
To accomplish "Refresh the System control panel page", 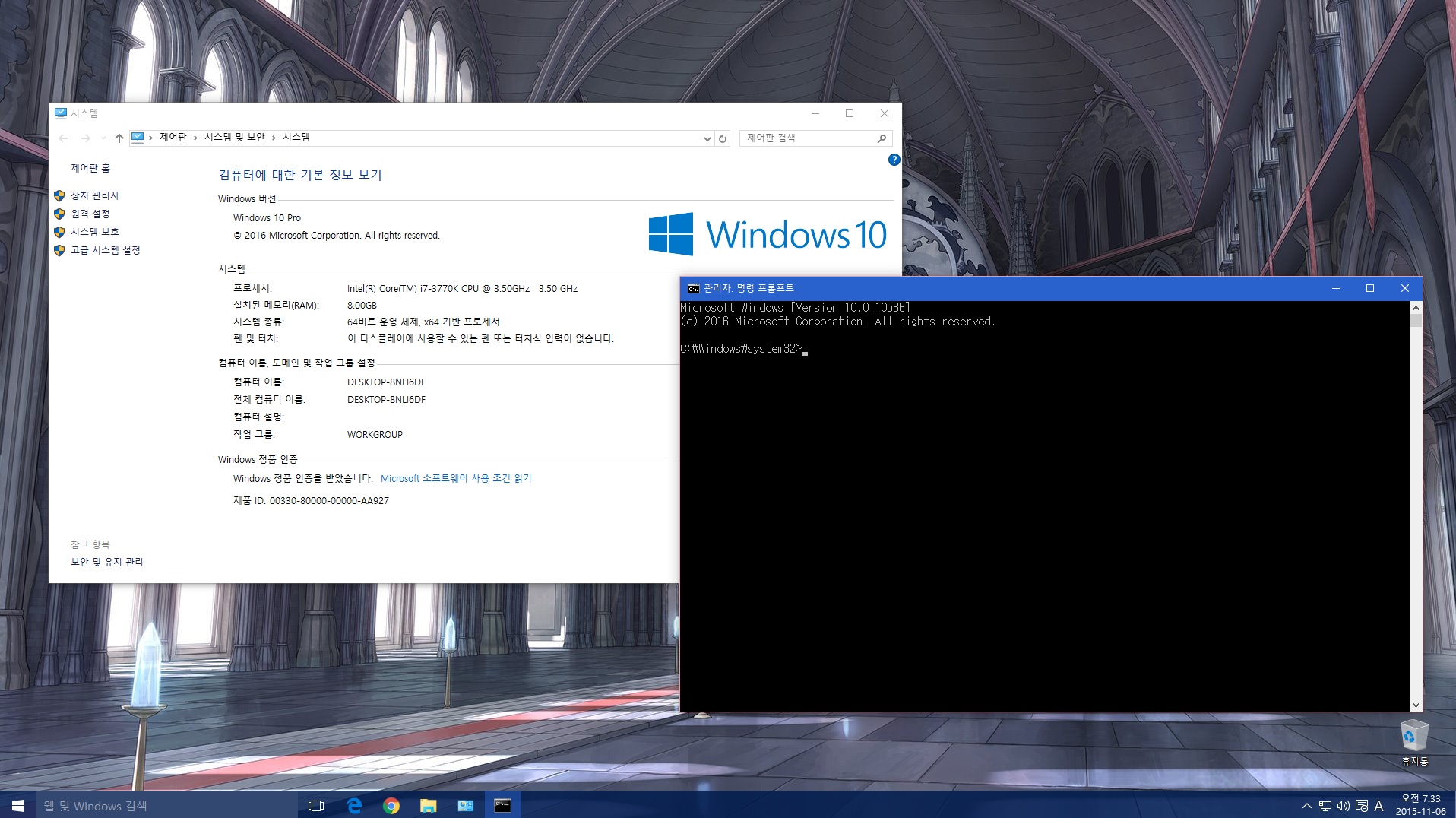I will (x=723, y=138).
